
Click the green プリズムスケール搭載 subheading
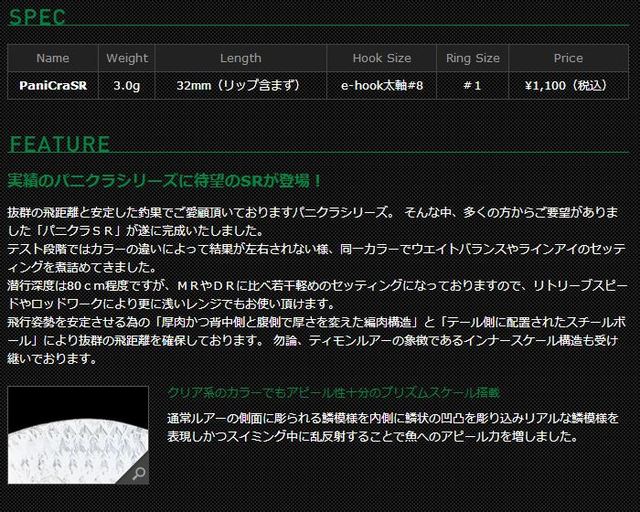[x=334, y=393]
